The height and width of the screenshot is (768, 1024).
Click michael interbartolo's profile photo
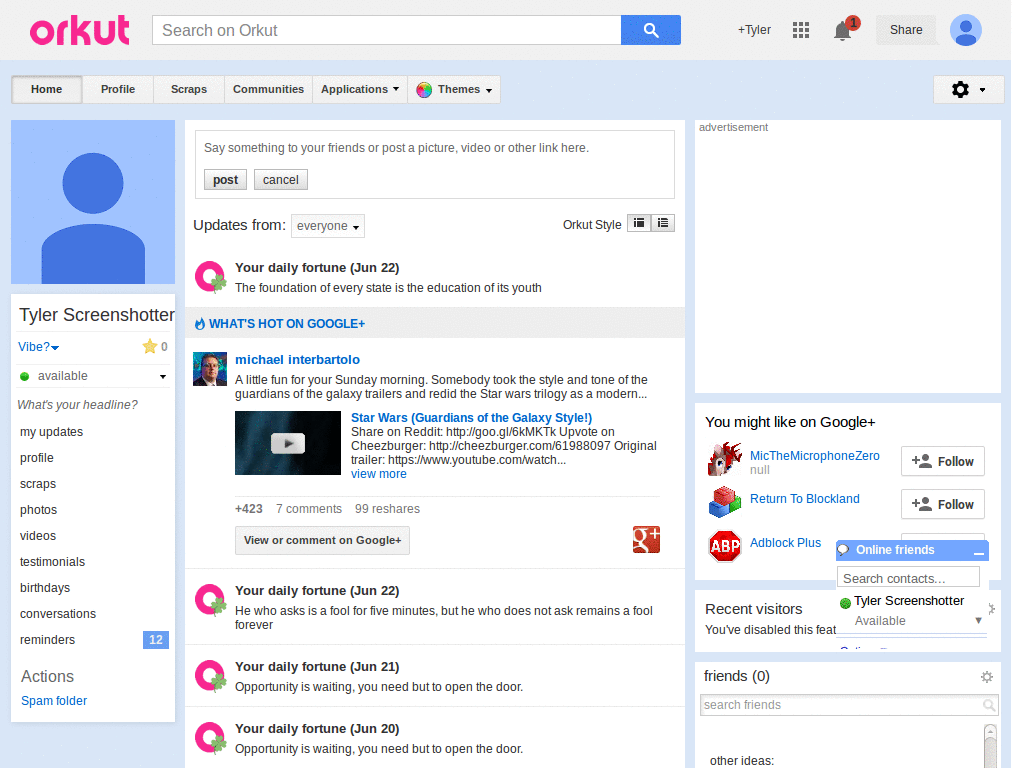pos(210,369)
